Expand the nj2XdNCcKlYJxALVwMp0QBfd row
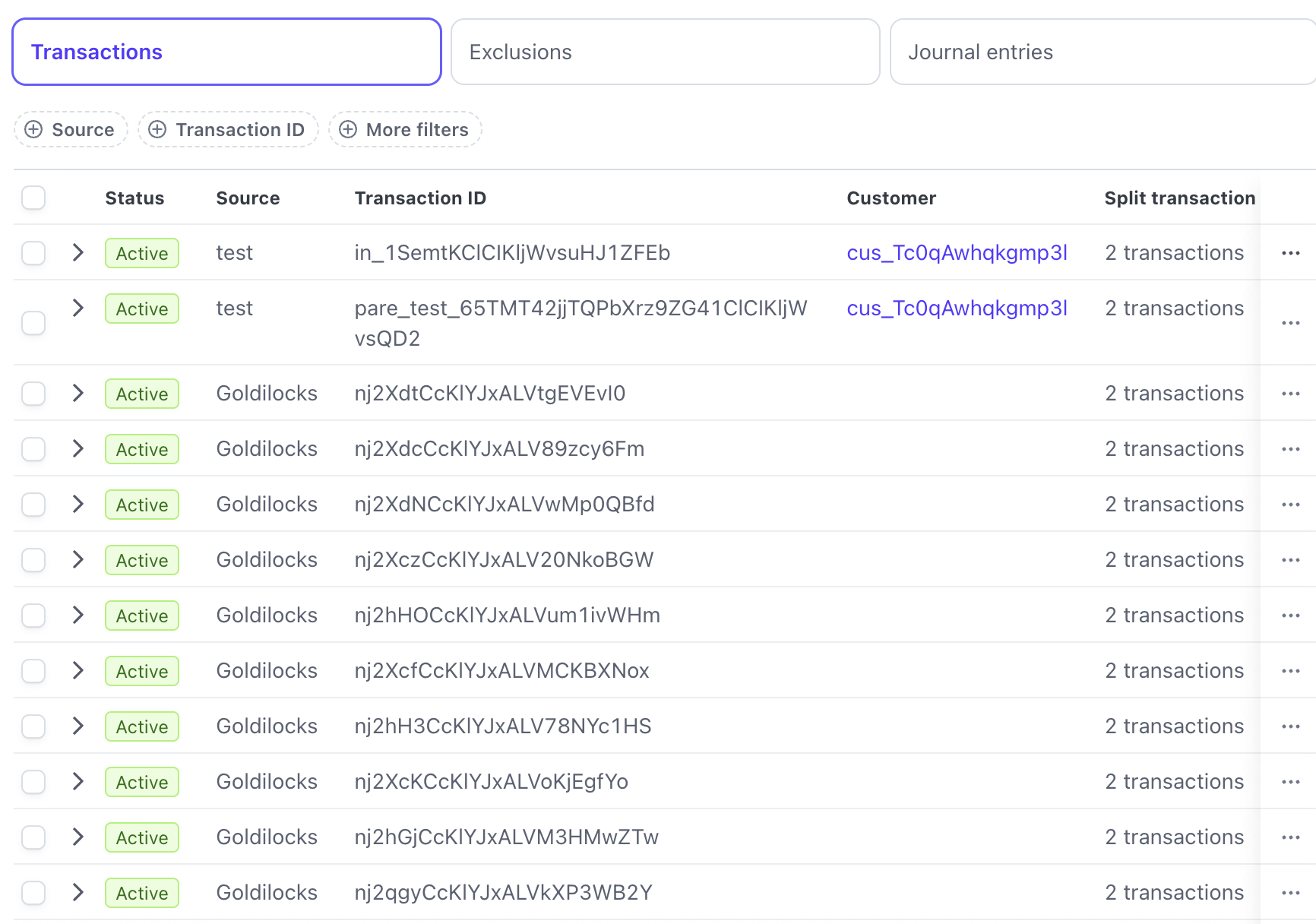 click(x=78, y=504)
